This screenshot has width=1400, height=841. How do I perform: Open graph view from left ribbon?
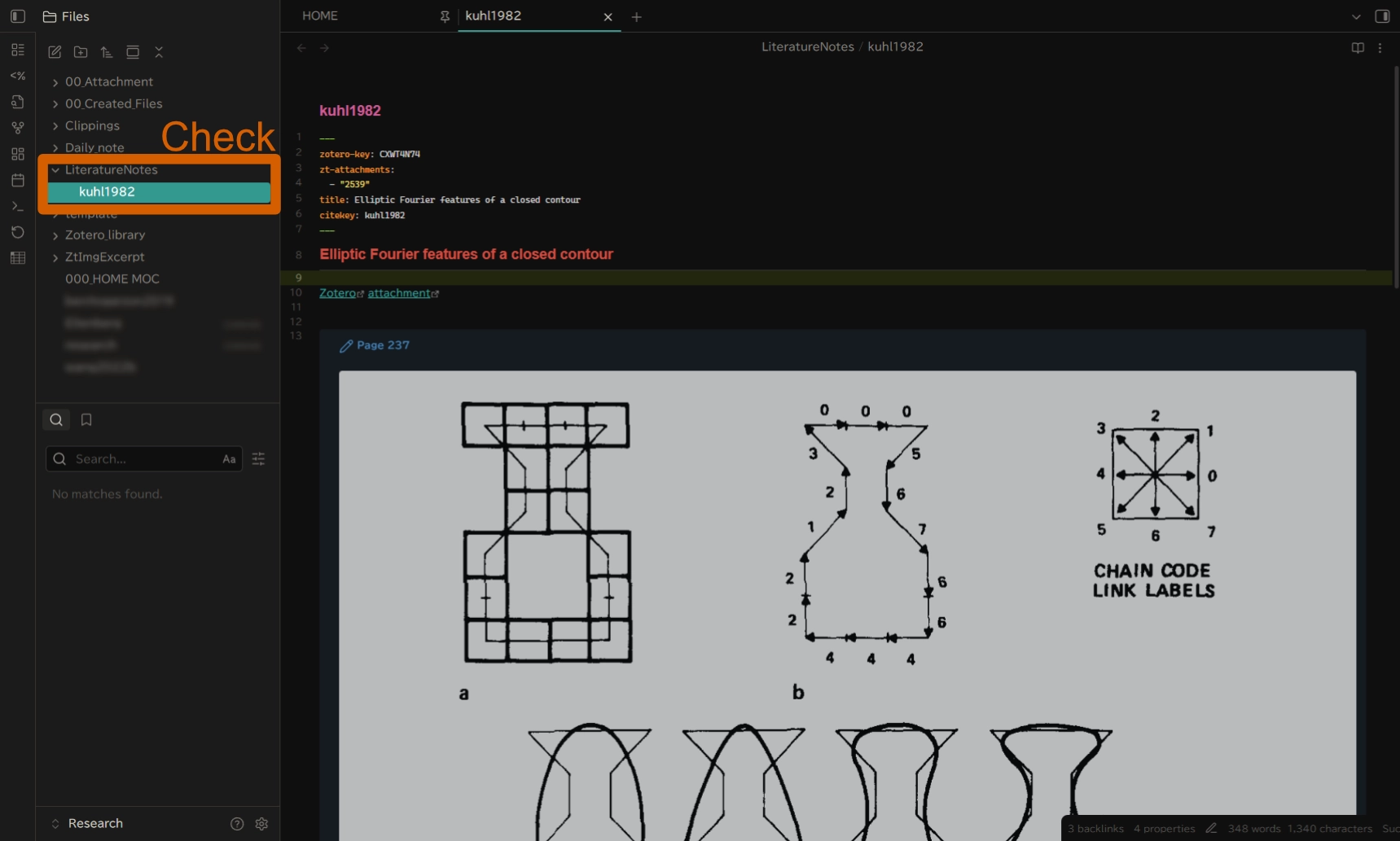[18, 128]
